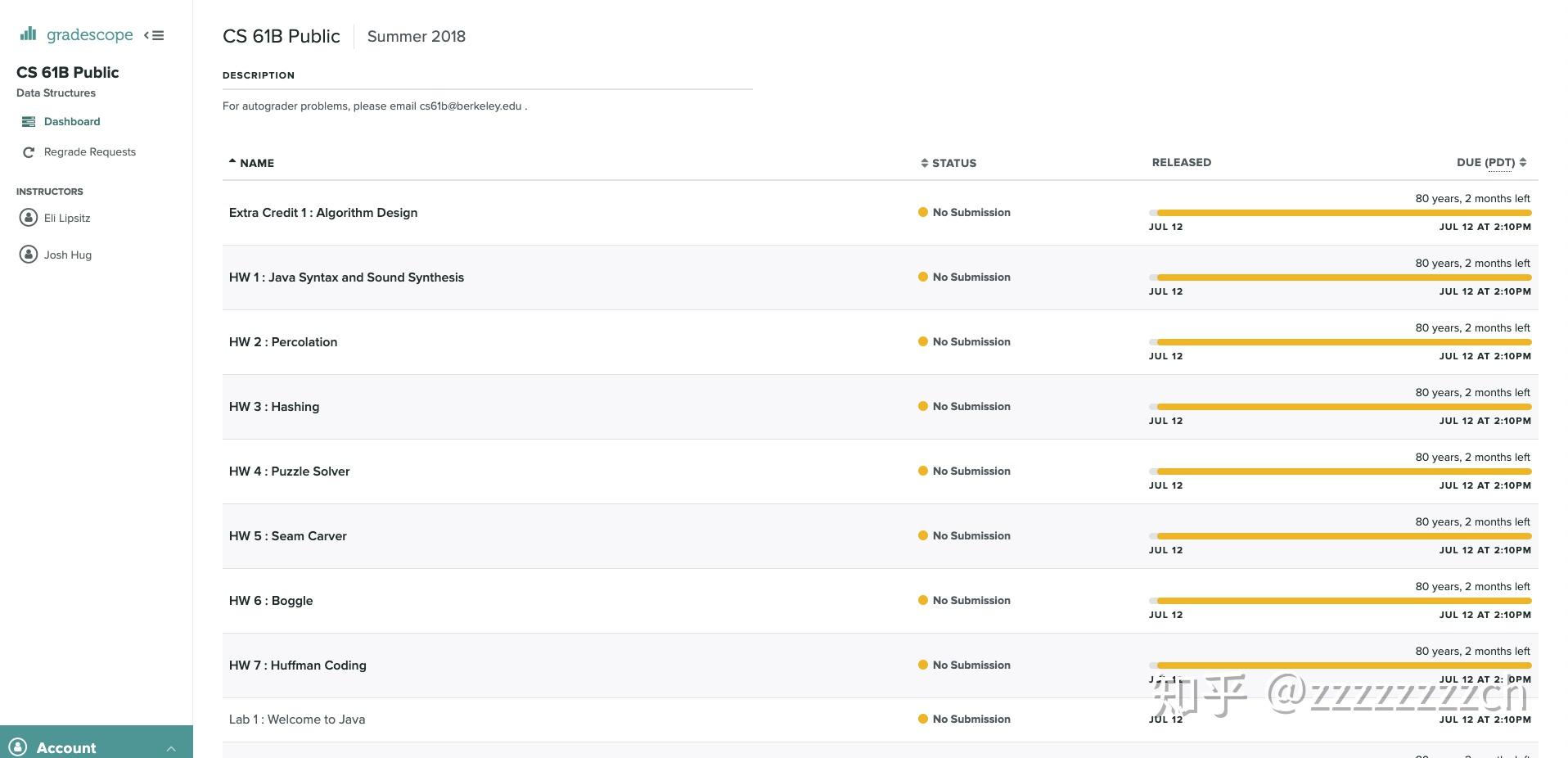Click Josh Hug's avatar icon
Image resolution: width=1568 pixels, height=758 pixels.
pos(29,255)
